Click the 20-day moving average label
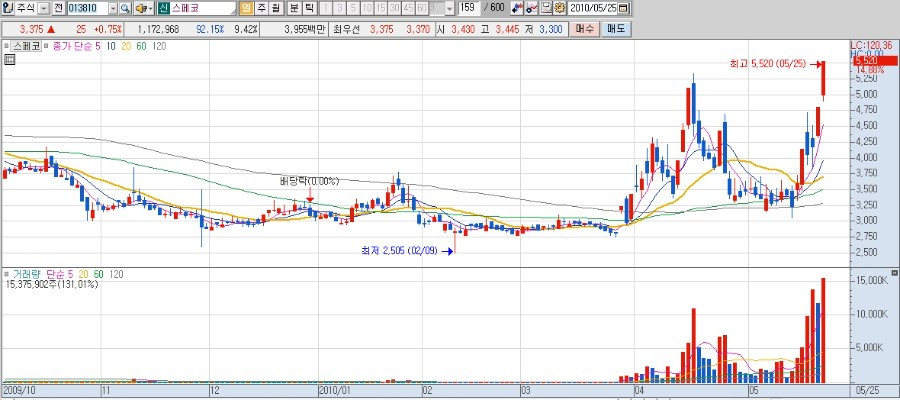Screen dimensions: 900x400 point(127,46)
